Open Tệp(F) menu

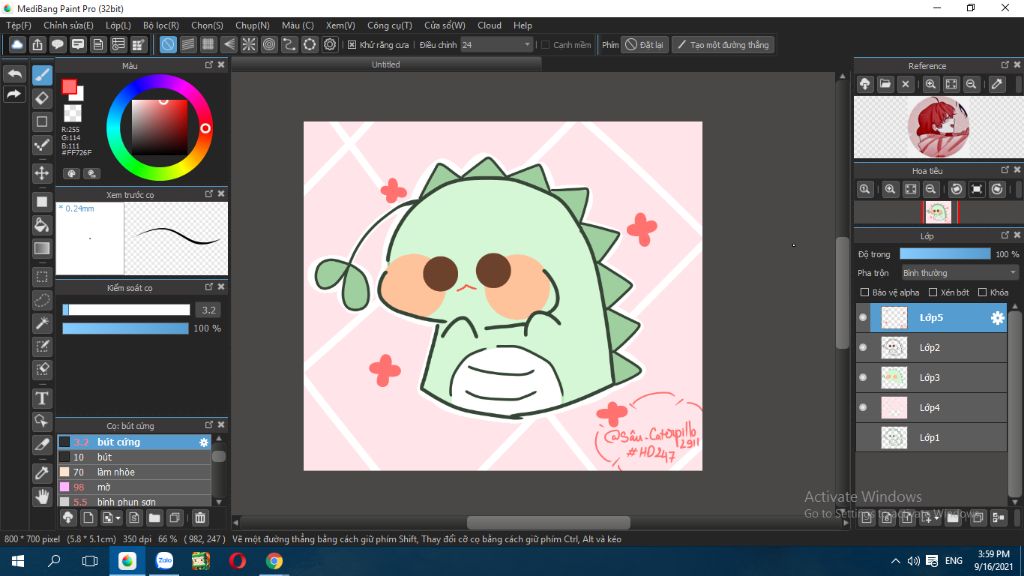18,25
